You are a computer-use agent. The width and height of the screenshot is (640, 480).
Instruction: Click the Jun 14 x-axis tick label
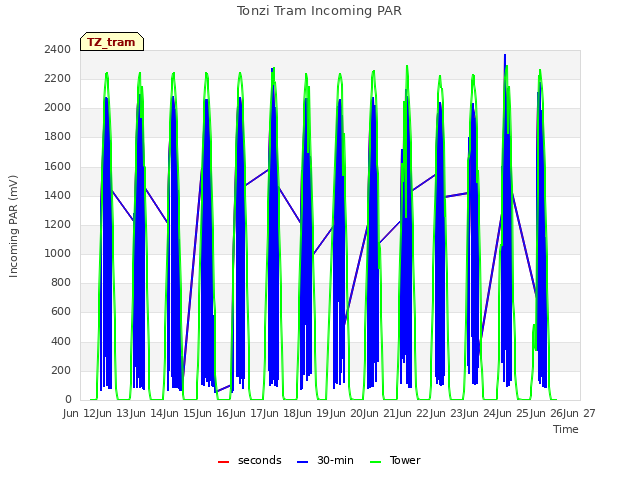click(148, 413)
